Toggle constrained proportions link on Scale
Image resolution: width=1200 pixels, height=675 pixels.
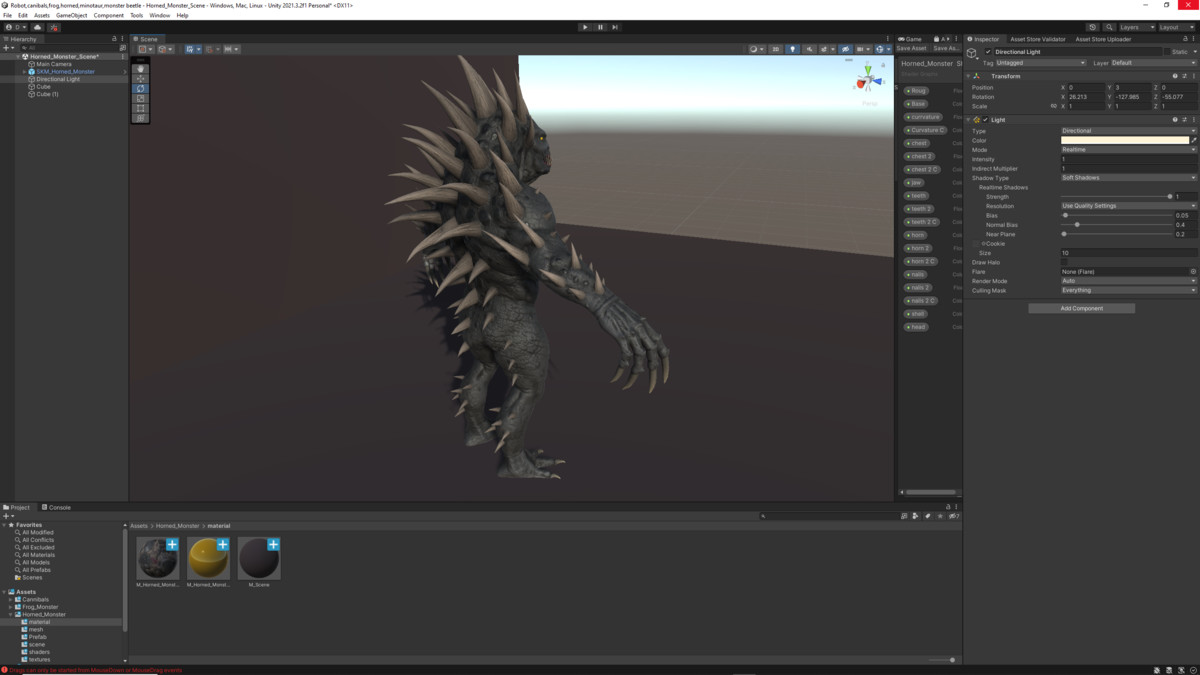(1053, 106)
